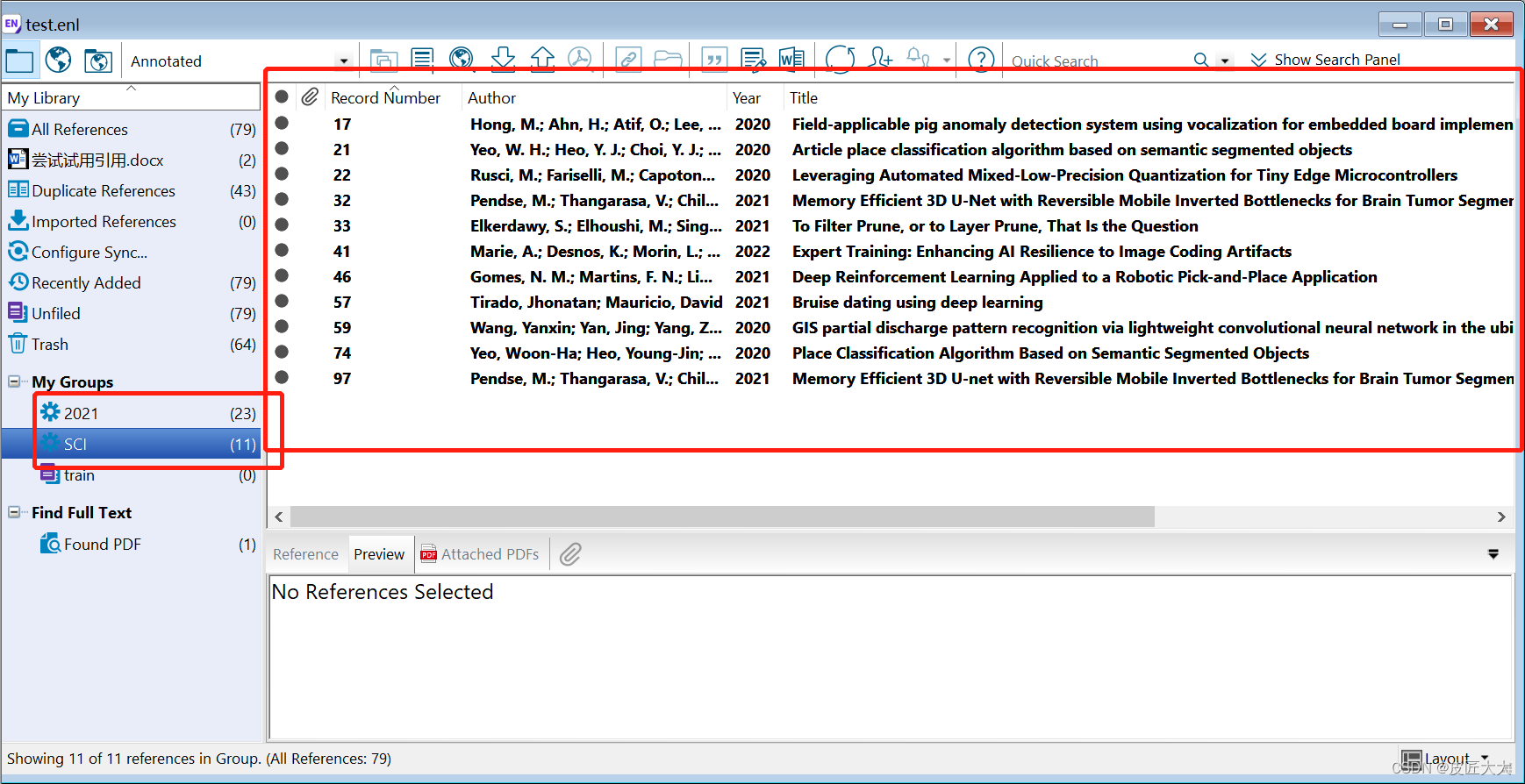1525x784 pixels.
Task: Toggle read status dot for record 46
Action: 282,276
